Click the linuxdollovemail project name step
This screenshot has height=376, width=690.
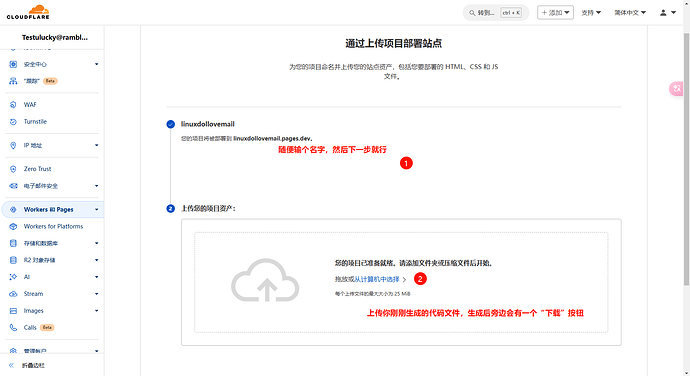point(208,124)
